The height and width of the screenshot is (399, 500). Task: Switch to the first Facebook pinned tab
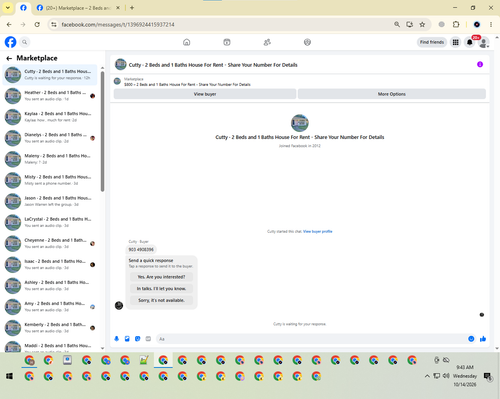coord(23,8)
